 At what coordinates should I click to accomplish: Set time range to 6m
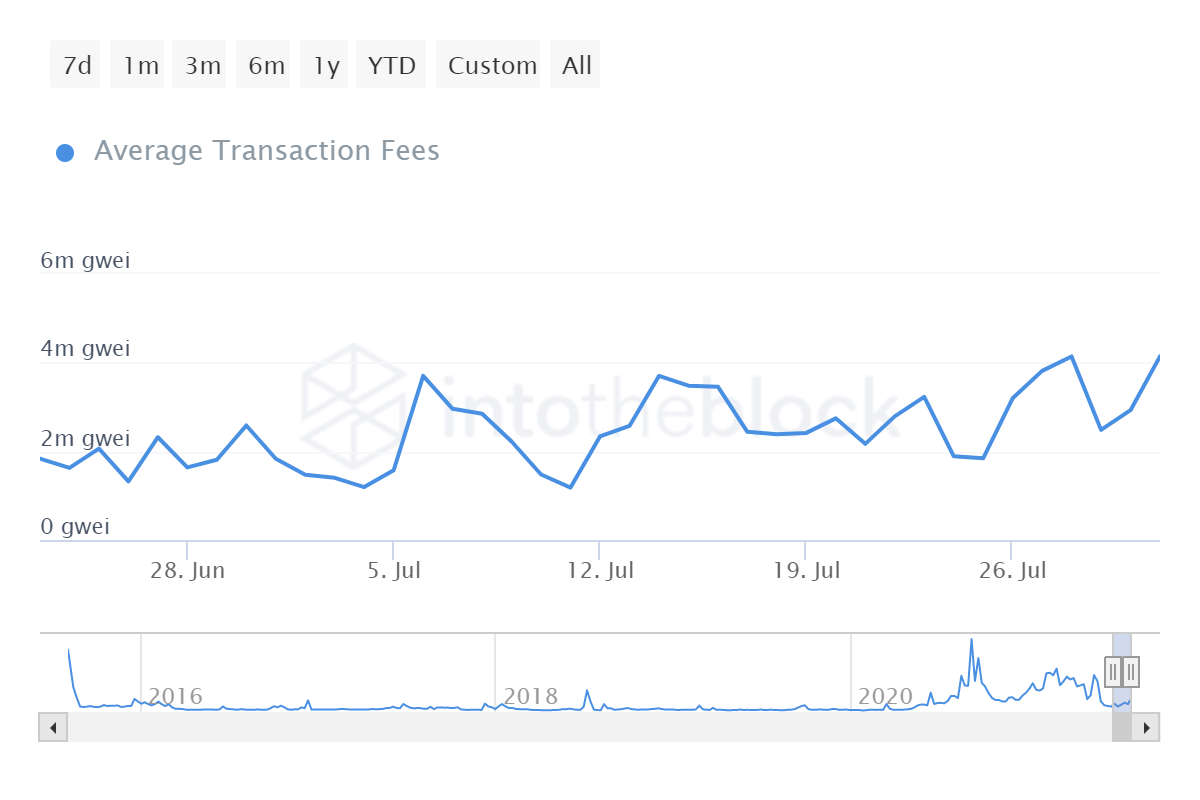[265, 66]
